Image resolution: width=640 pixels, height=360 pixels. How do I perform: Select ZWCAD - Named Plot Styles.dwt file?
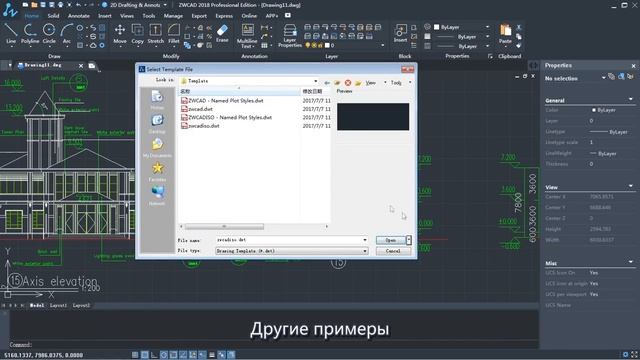click(x=222, y=100)
